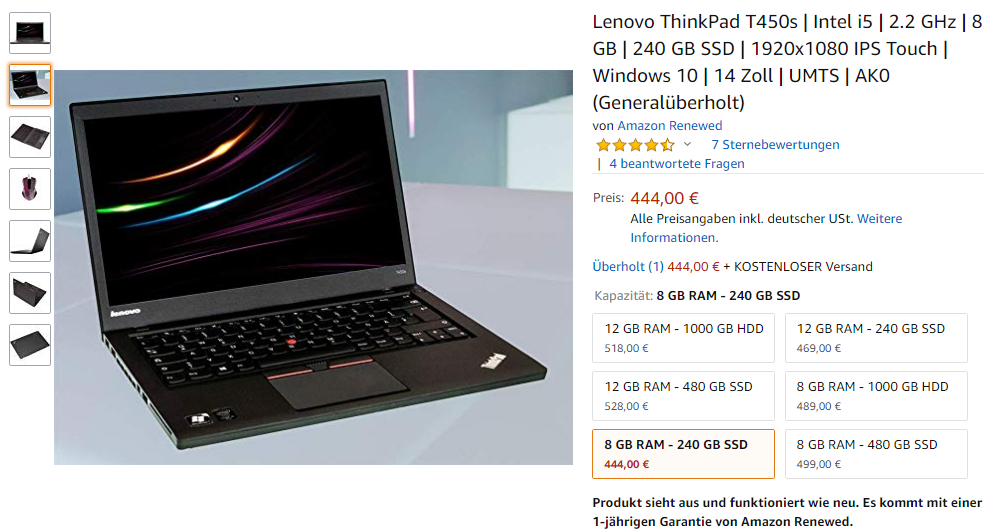Open the 4 beantwortete Fragen link
The height and width of the screenshot is (531, 989).
point(677,163)
